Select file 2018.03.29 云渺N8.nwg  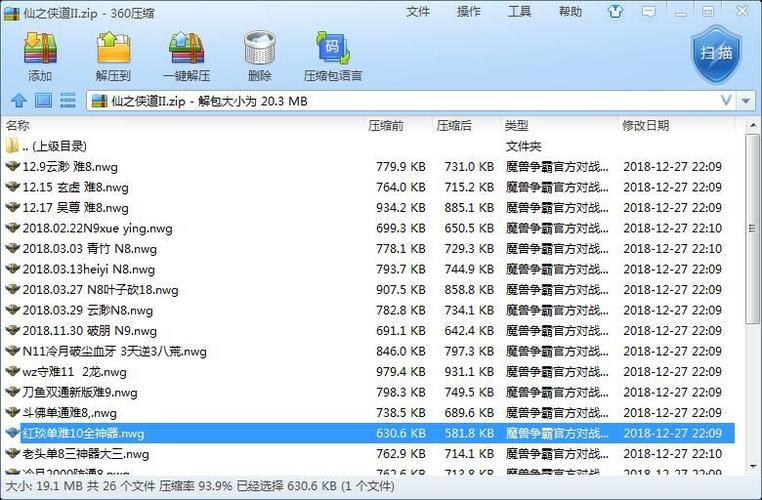369,310
